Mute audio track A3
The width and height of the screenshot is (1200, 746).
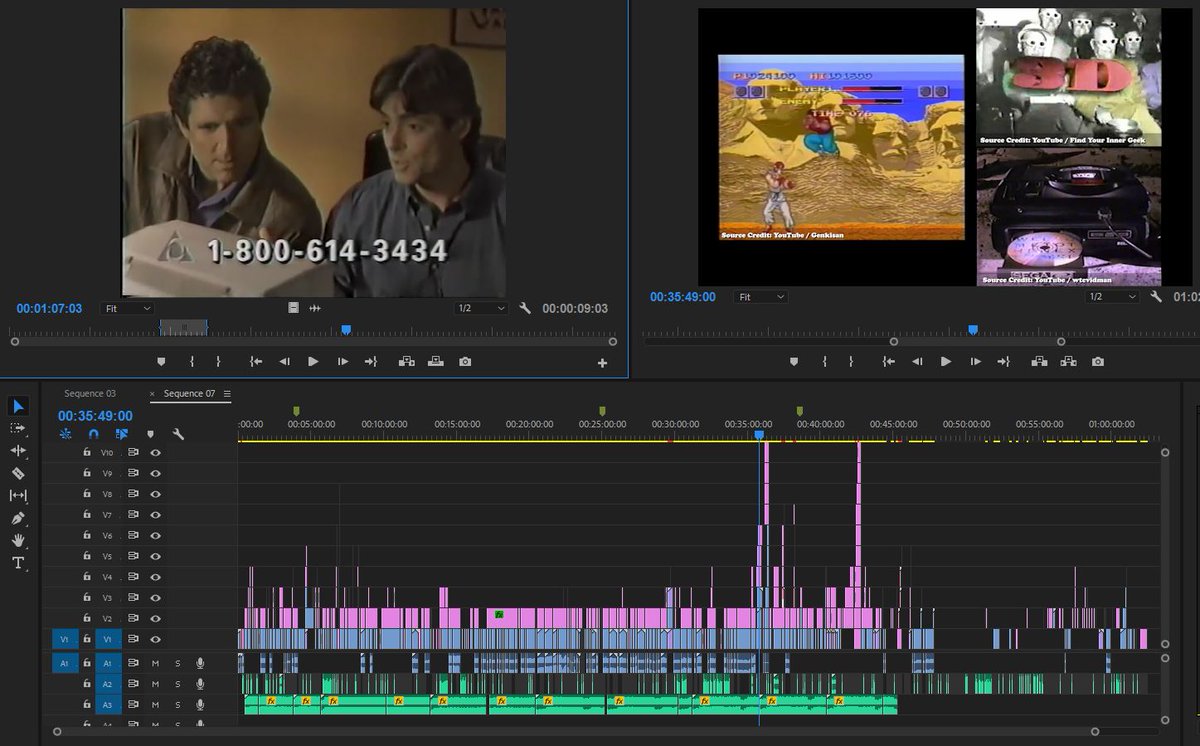pos(155,705)
